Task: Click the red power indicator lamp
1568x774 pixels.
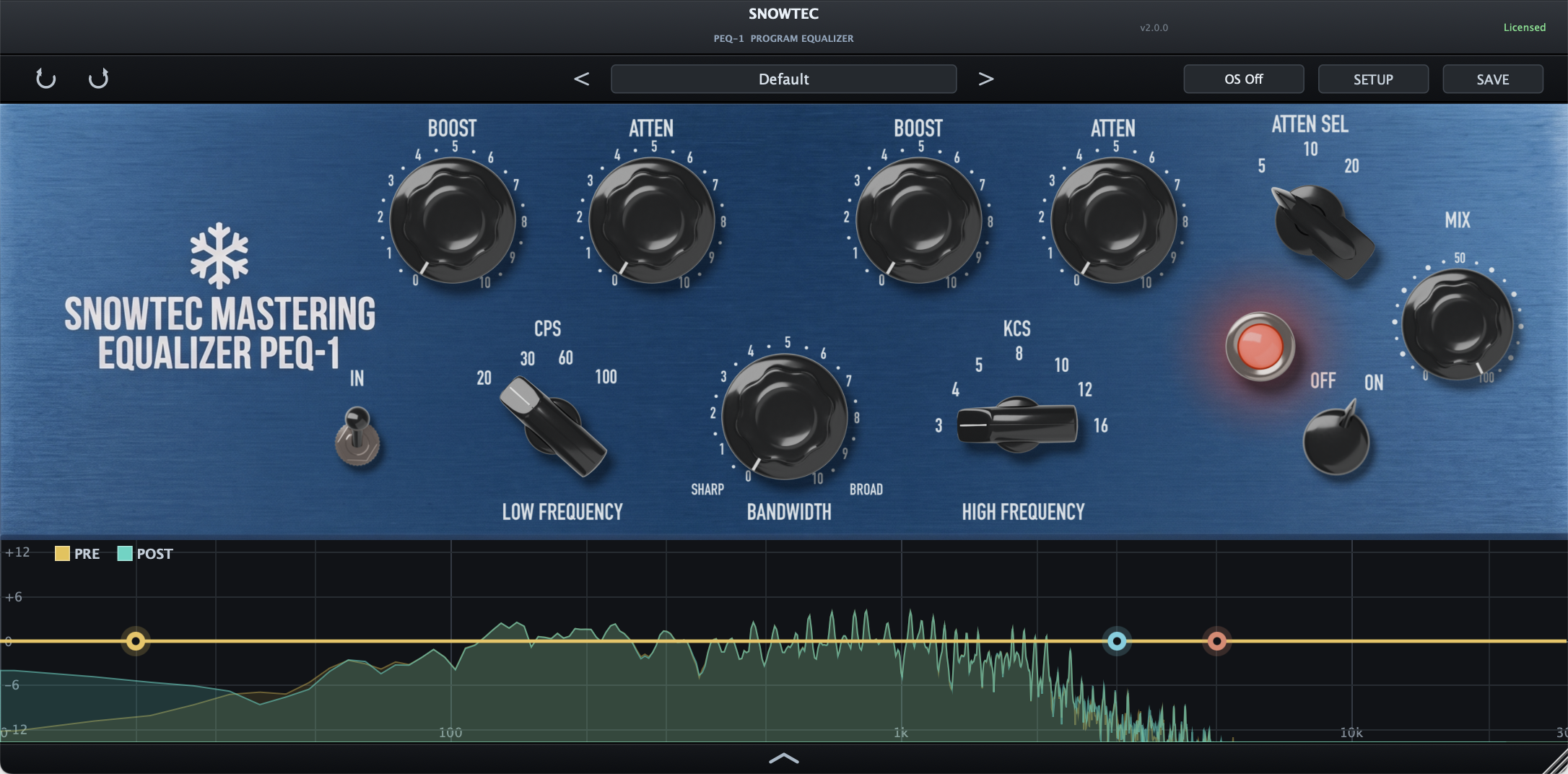Action: [1260, 347]
